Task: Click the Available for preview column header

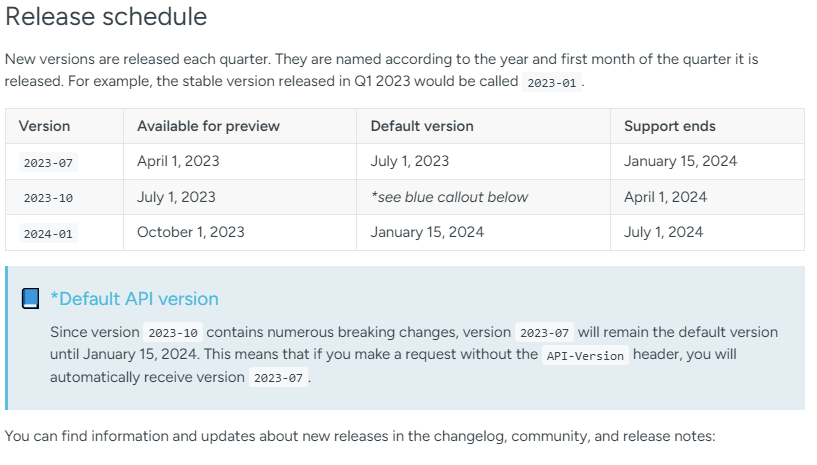Action: tap(208, 126)
